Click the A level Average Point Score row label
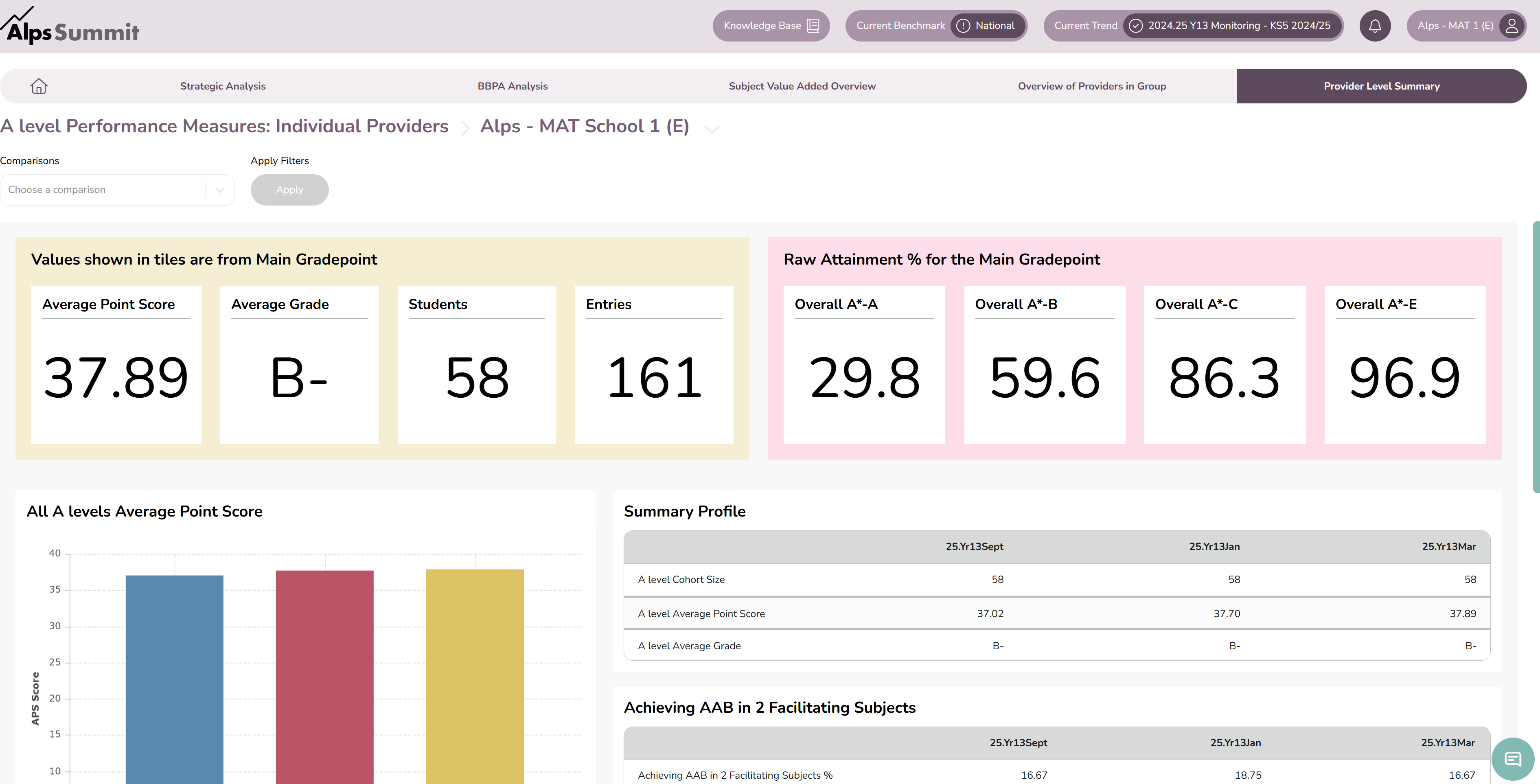 click(701, 613)
